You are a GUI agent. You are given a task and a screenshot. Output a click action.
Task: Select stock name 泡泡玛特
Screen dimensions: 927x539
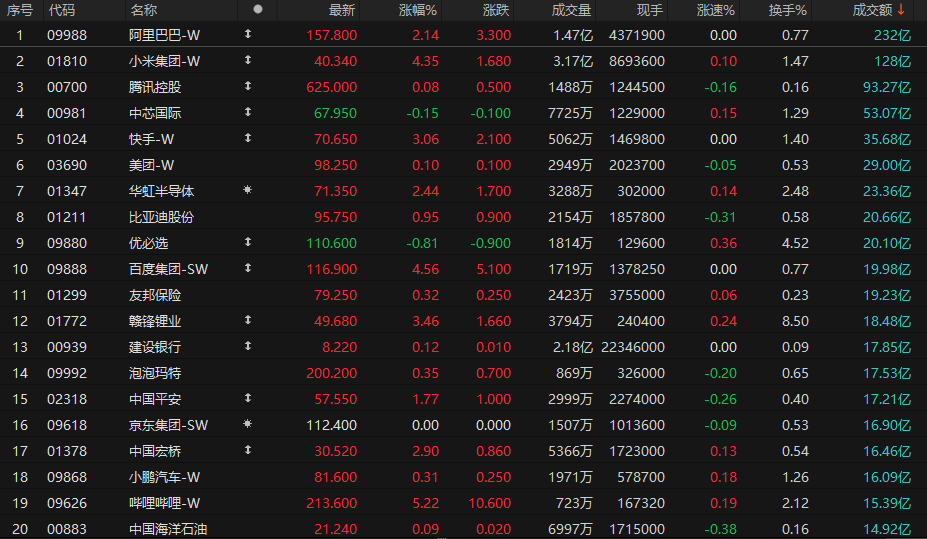(x=155, y=374)
